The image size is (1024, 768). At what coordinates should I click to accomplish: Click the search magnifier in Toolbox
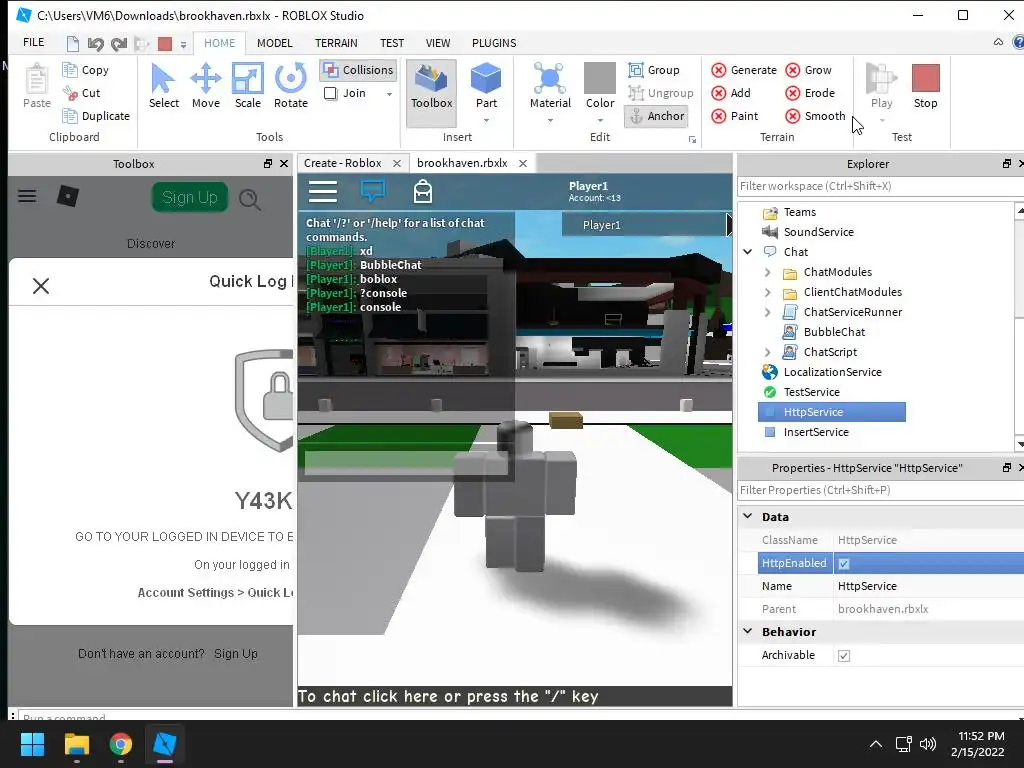coord(249,199)
